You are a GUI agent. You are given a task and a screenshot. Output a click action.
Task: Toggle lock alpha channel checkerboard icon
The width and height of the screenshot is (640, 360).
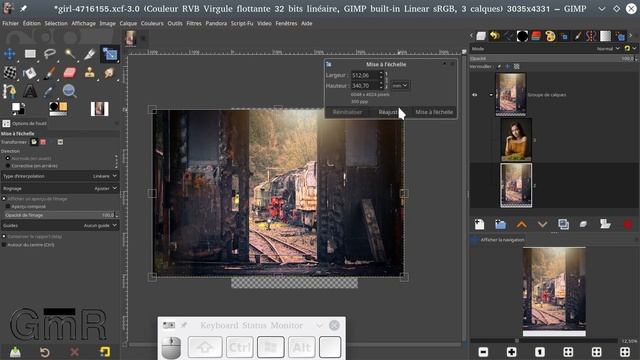[517, 66]
